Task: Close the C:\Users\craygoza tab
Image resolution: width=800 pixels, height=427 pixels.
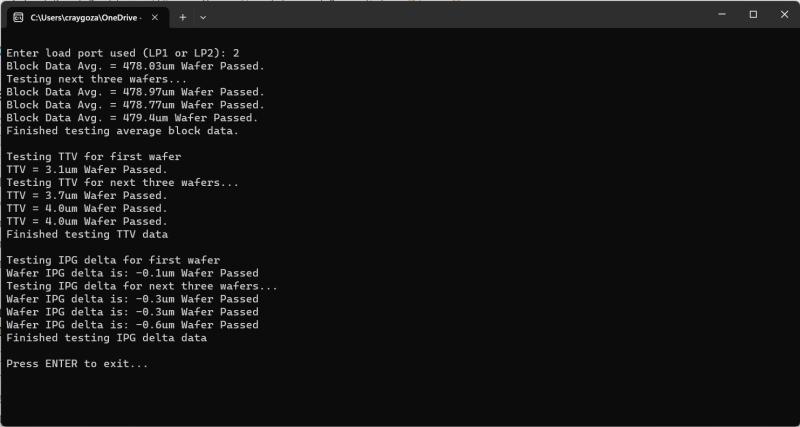Action: pos(155,17)
